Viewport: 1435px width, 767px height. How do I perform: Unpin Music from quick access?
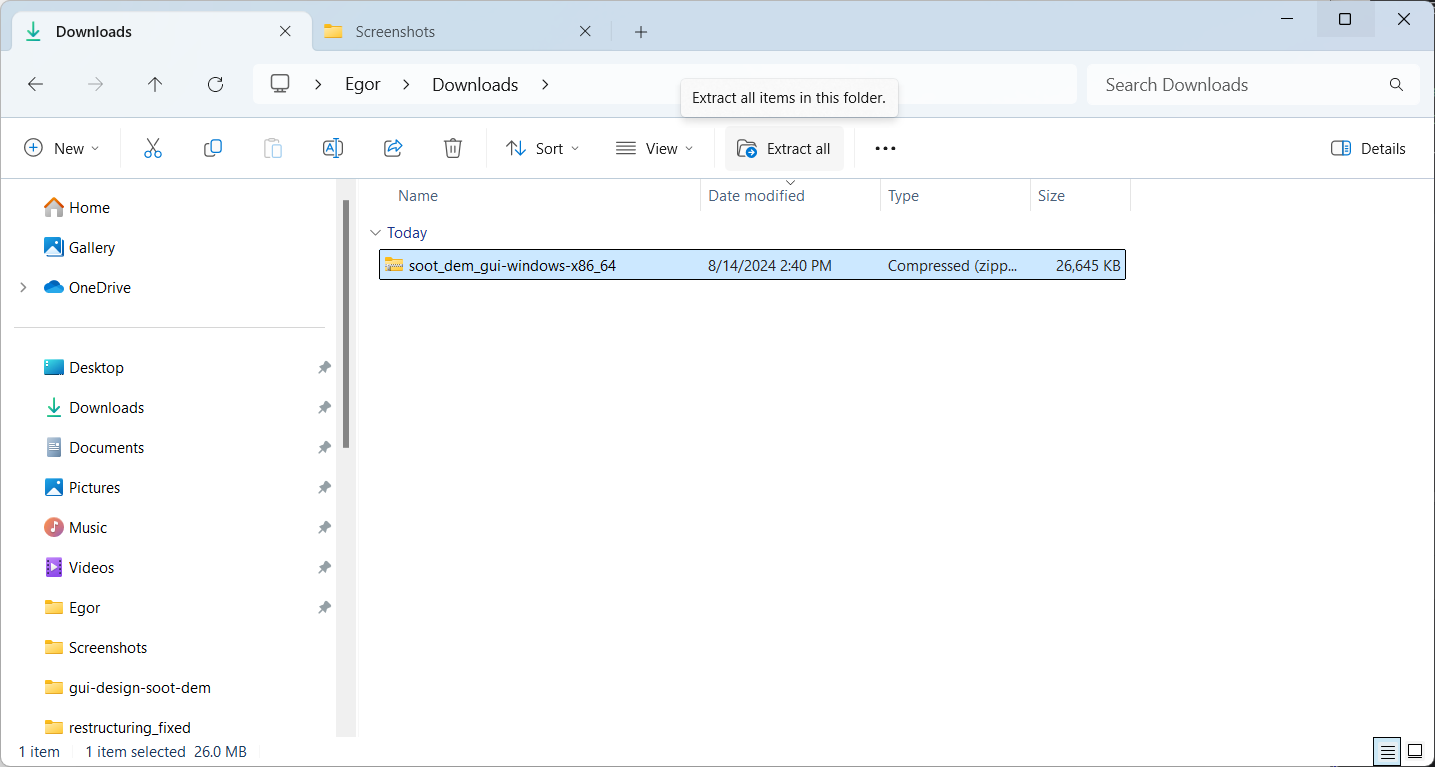click(324, 528)
